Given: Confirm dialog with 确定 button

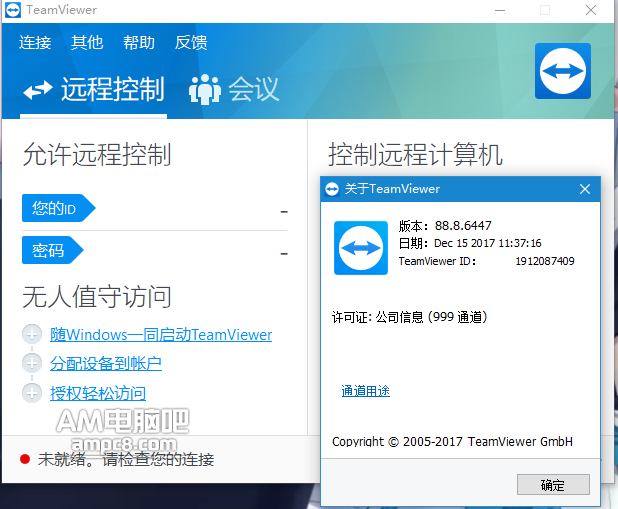Looking at the screenshot, I should 553,485.
